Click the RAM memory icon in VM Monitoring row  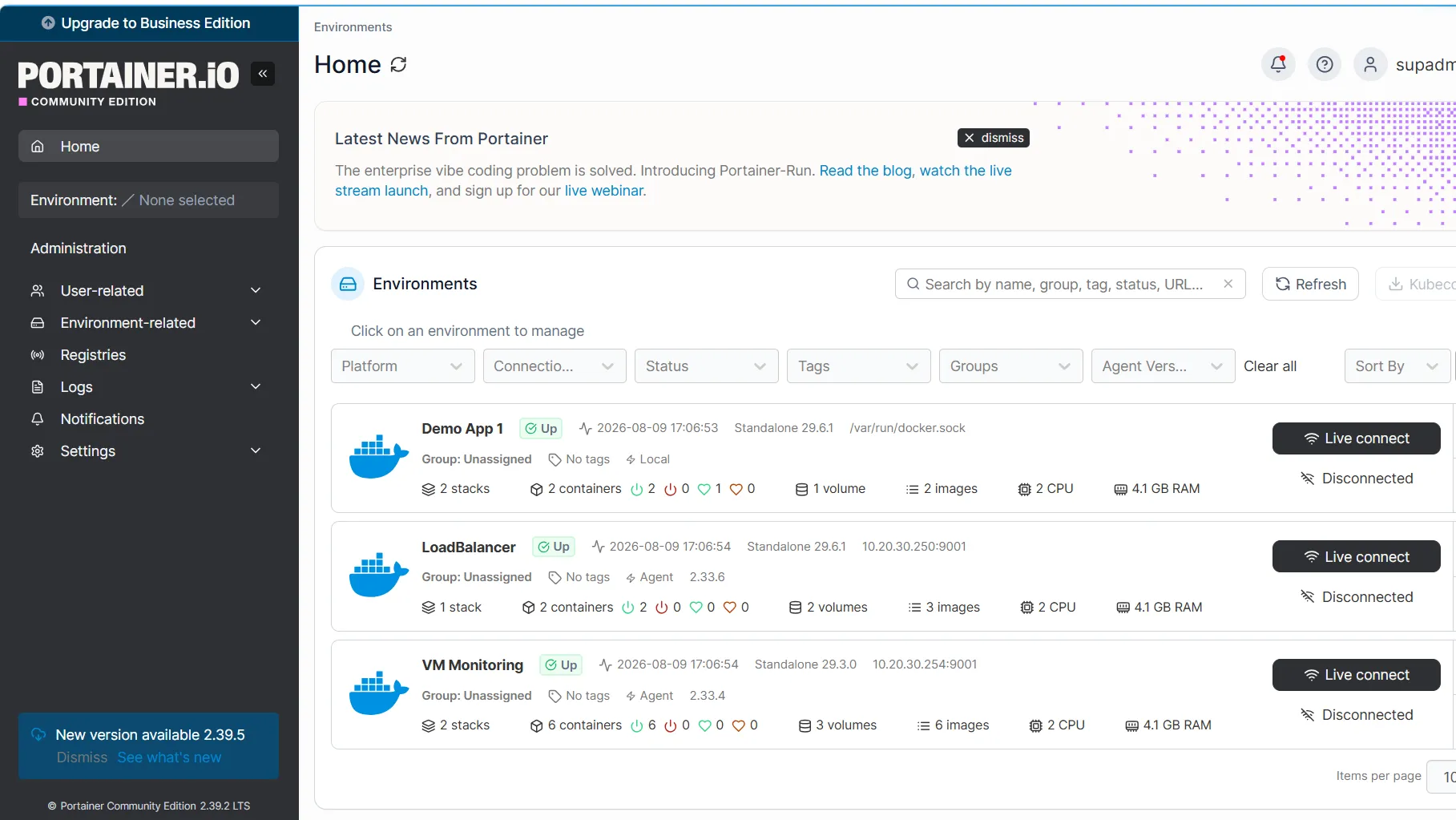[1131, 725]
